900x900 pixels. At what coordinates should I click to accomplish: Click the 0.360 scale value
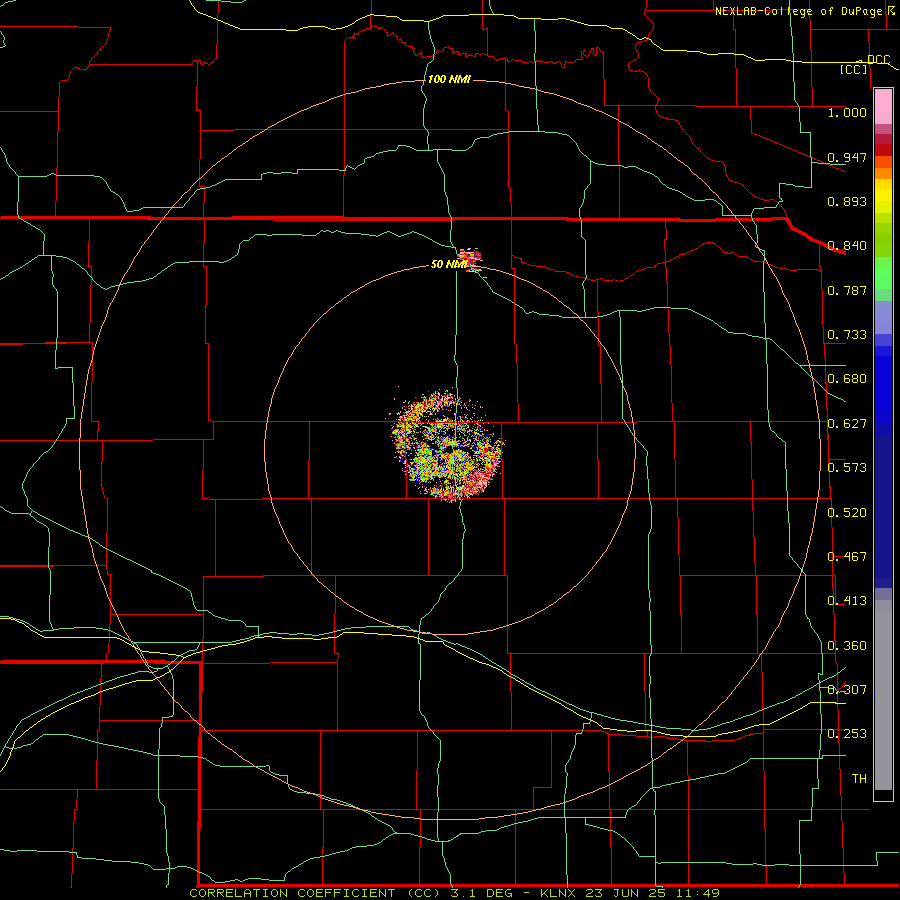847,646
